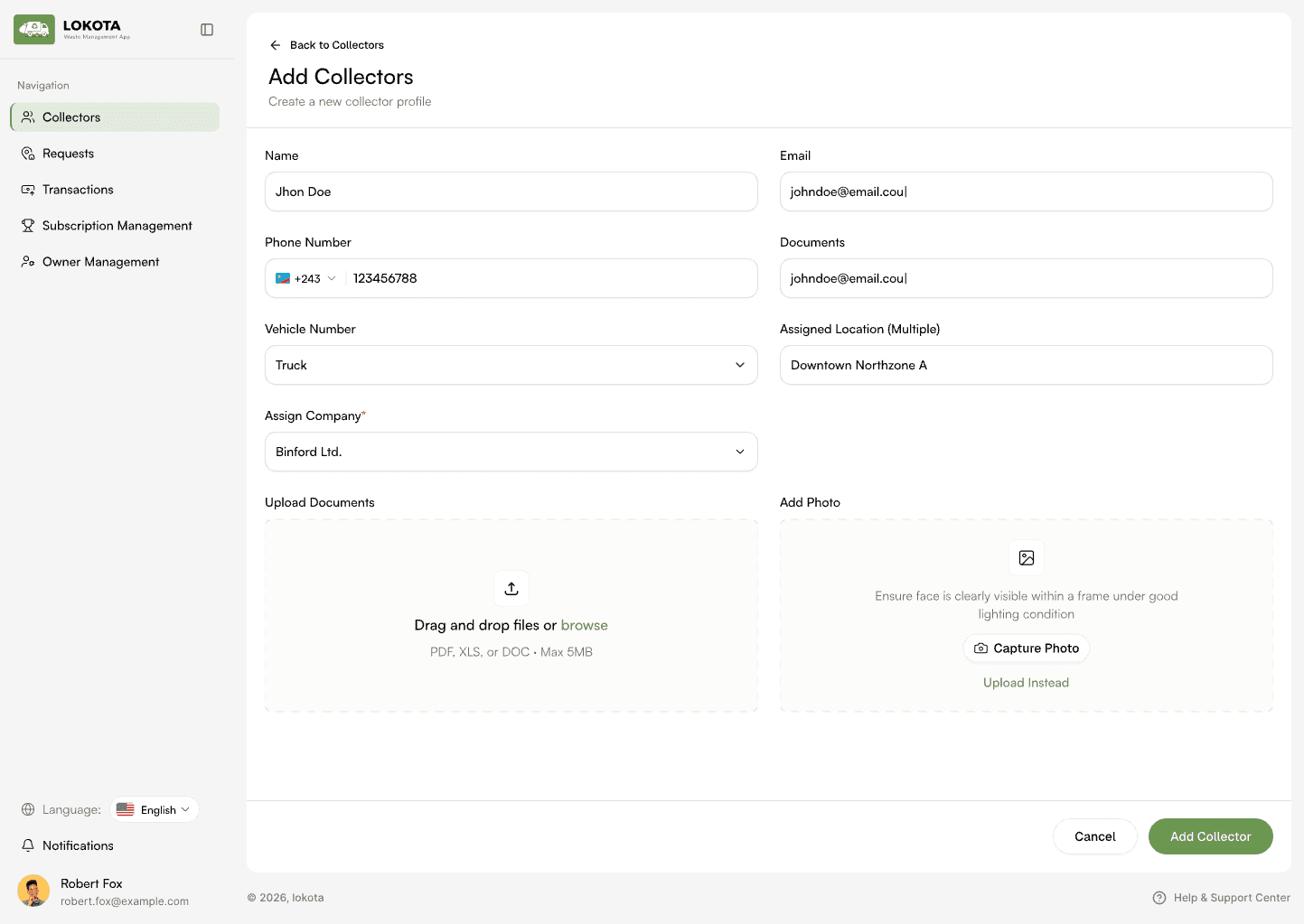1304x924 pixels.
Task: Click into the Email input field
Action: [1027, 191]
